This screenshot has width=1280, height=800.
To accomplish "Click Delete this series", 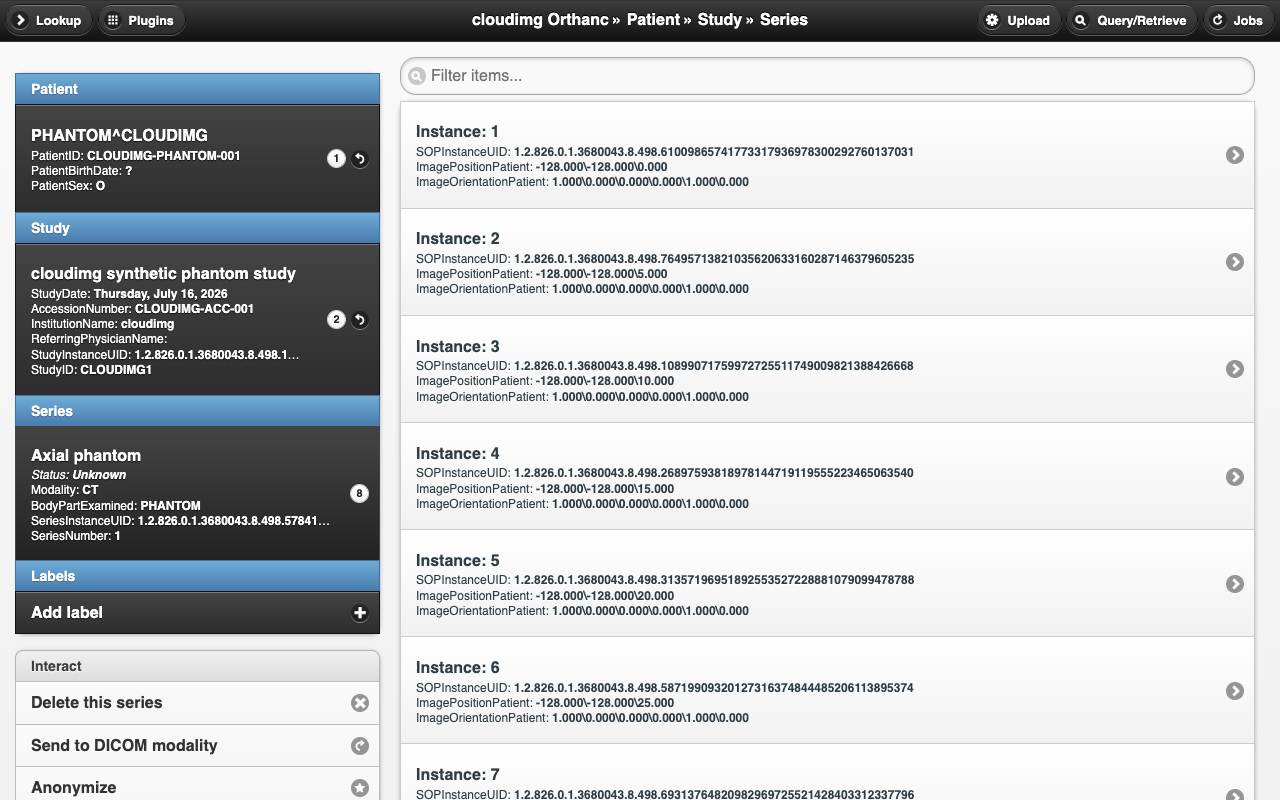I will [x=197, y=703].
